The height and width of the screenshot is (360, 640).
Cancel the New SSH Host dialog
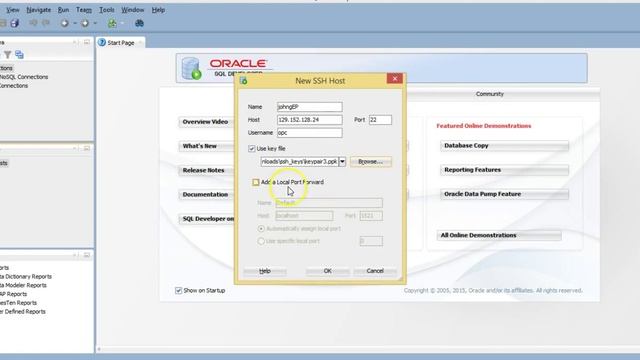coord(375,271)
